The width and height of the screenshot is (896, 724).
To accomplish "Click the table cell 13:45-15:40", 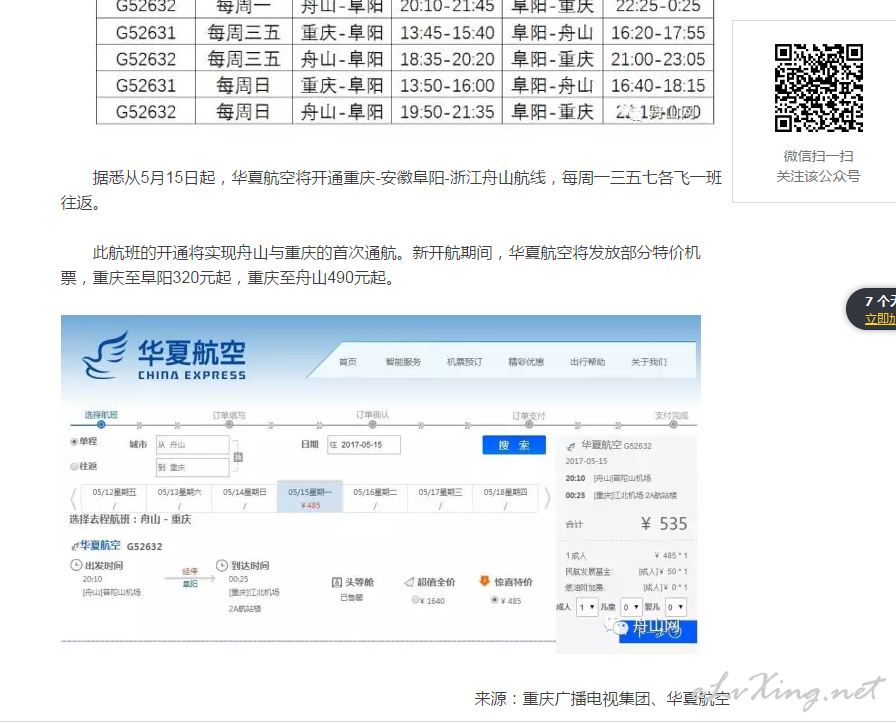I will pyautogui.click(x=447, y=33).
